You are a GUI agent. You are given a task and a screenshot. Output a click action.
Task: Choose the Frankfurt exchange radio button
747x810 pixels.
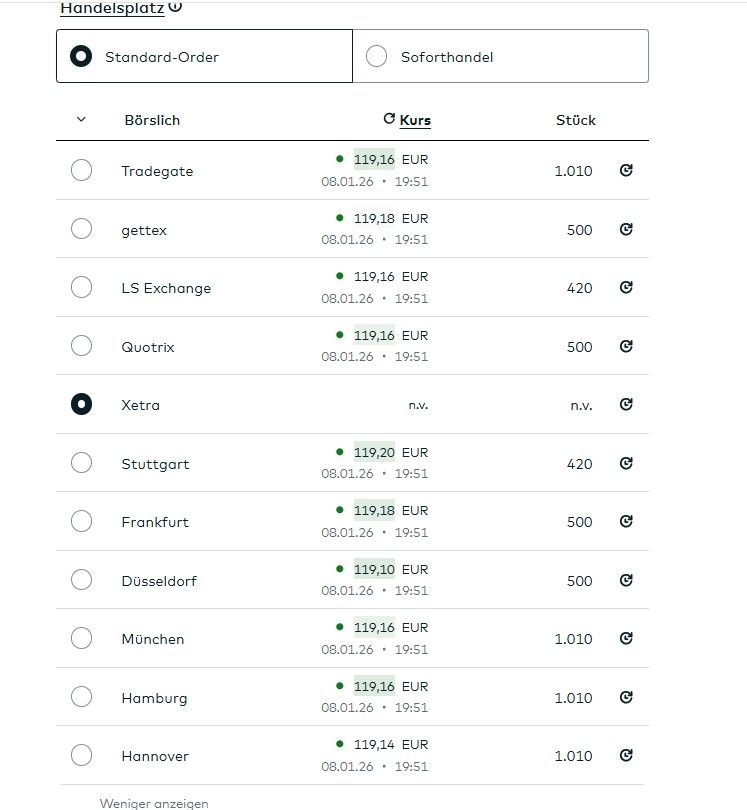click(x=81, y=522)
